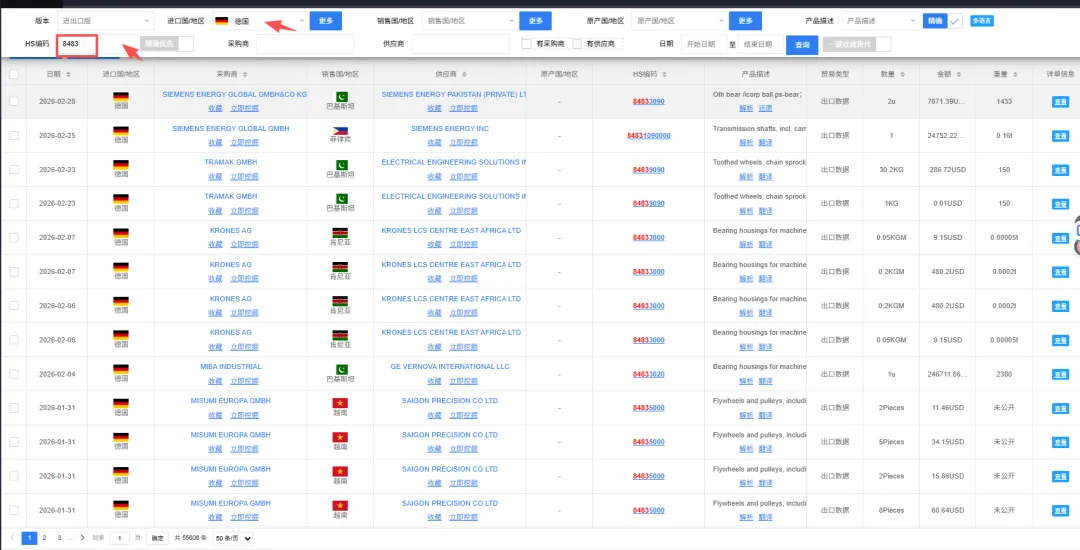Image resolution: width=1080 pixels, height=550 pixels.
Task: Open 进口国/地区 dropdown showing 德国
Action: [x=258, y=21]
